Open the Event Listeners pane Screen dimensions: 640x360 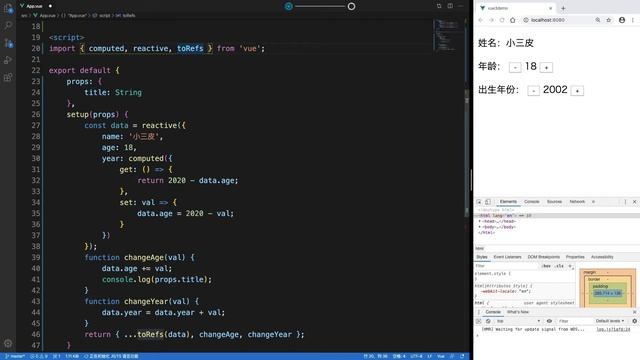click(x=507, y=257)
